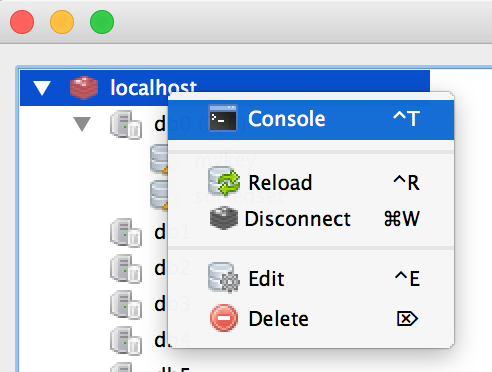The image size is (492, 372).
Task: Click the green arrows Reload icon
Action: pyautogui.click(x=224, y=181)
